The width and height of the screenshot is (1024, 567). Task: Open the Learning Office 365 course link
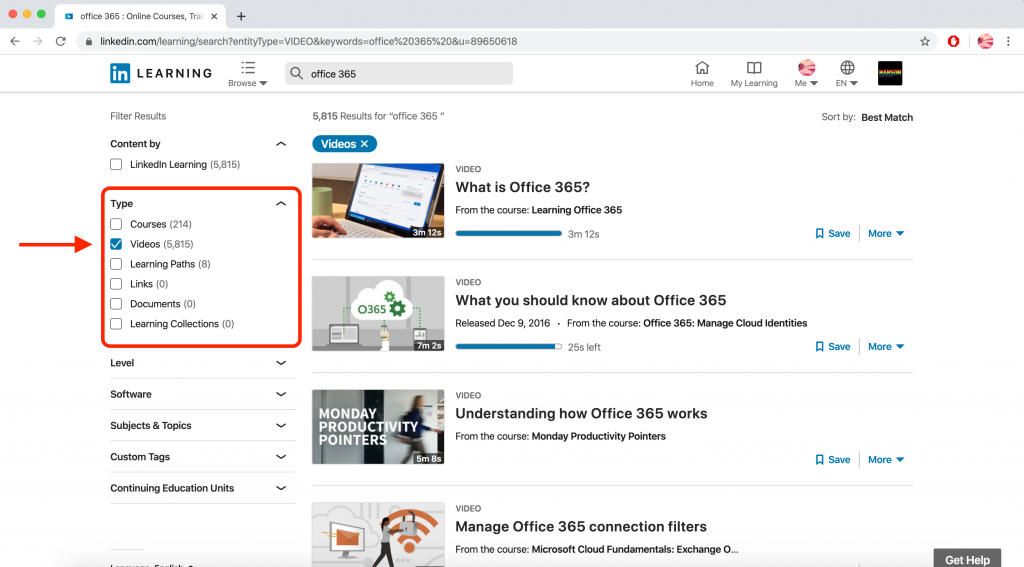click(577, 210)
